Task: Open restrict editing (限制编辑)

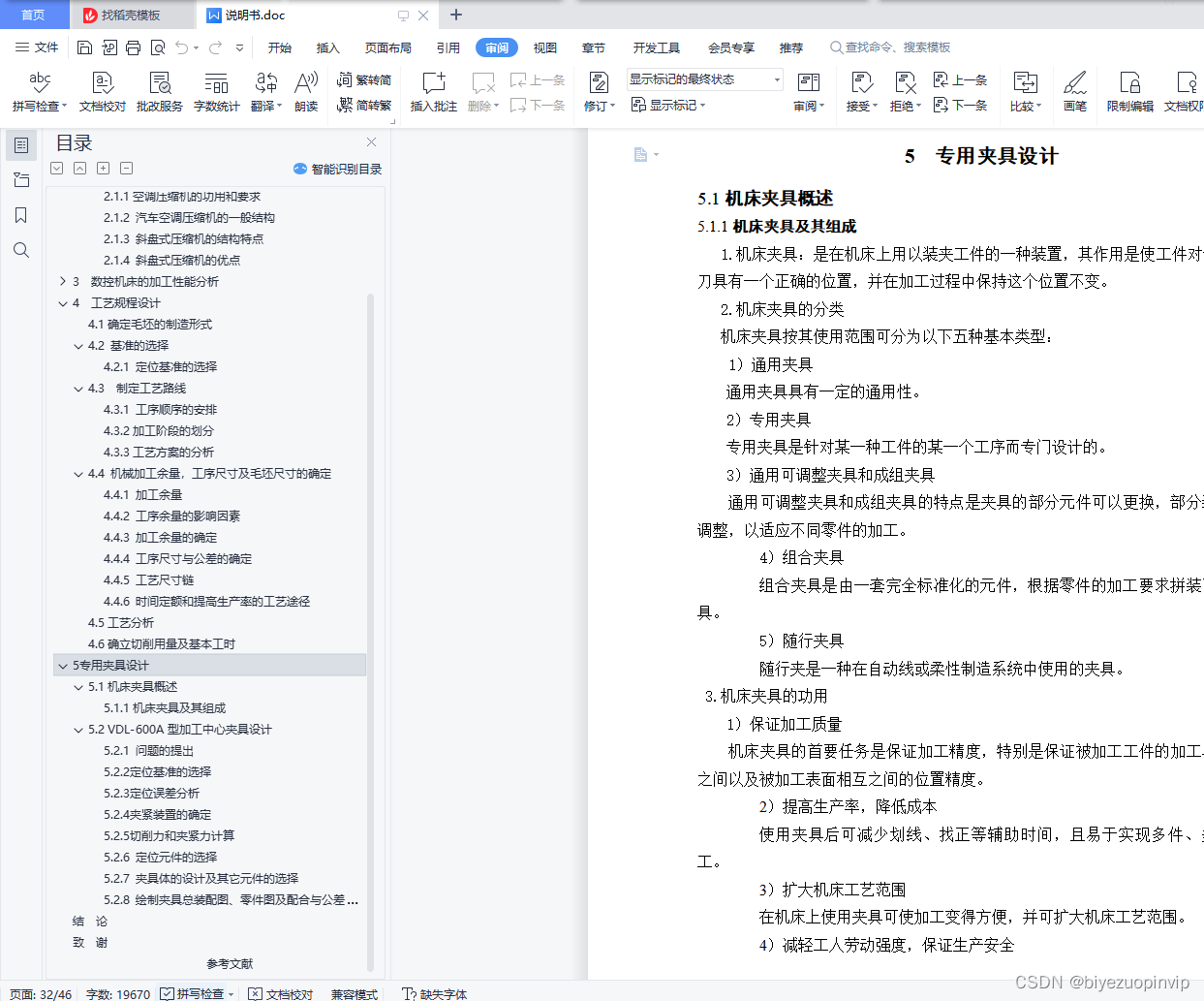Action: tap(1130, 92)
